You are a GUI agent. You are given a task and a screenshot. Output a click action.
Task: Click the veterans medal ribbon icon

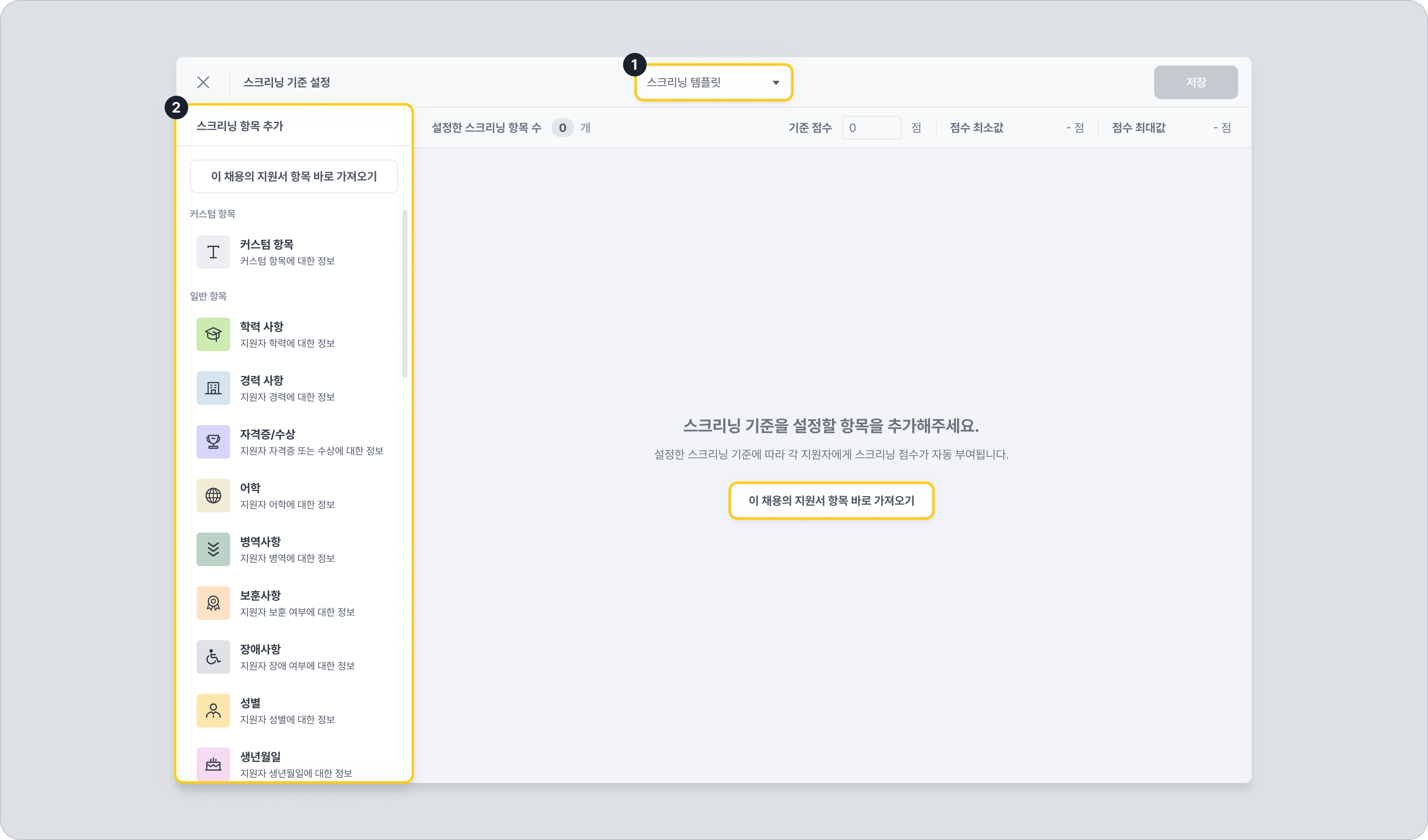click(213, 603)
